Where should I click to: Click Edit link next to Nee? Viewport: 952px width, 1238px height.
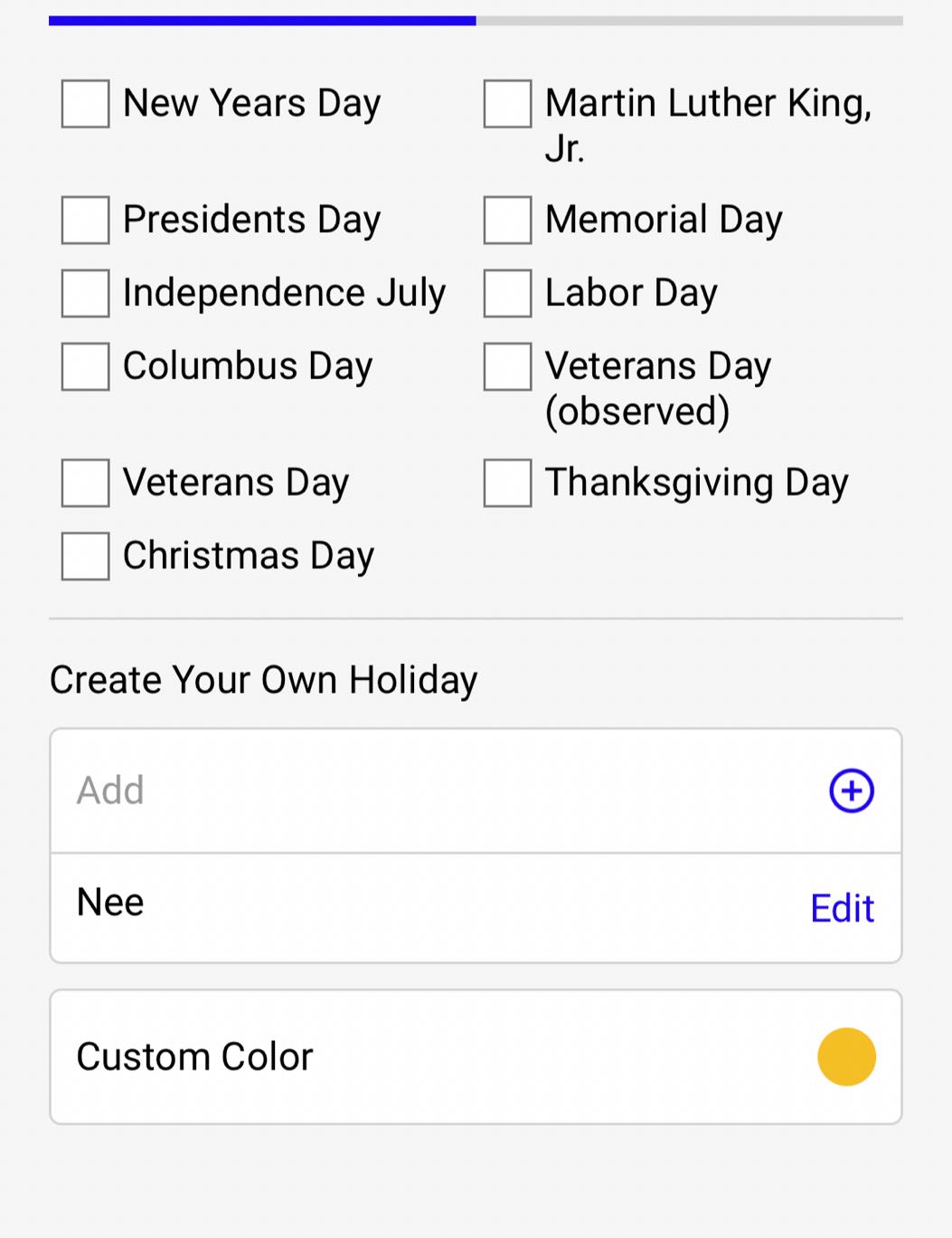click(x=842, y=908)
